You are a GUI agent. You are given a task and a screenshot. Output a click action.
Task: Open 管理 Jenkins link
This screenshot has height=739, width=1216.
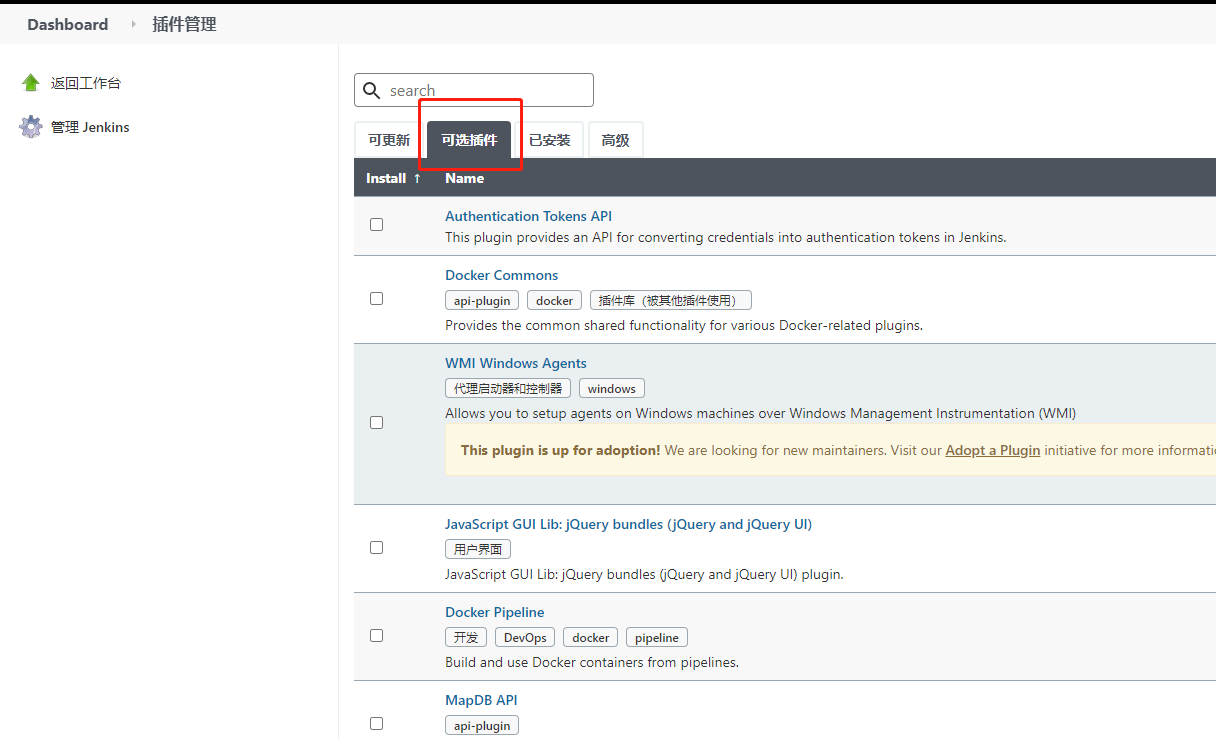(90, 127)
